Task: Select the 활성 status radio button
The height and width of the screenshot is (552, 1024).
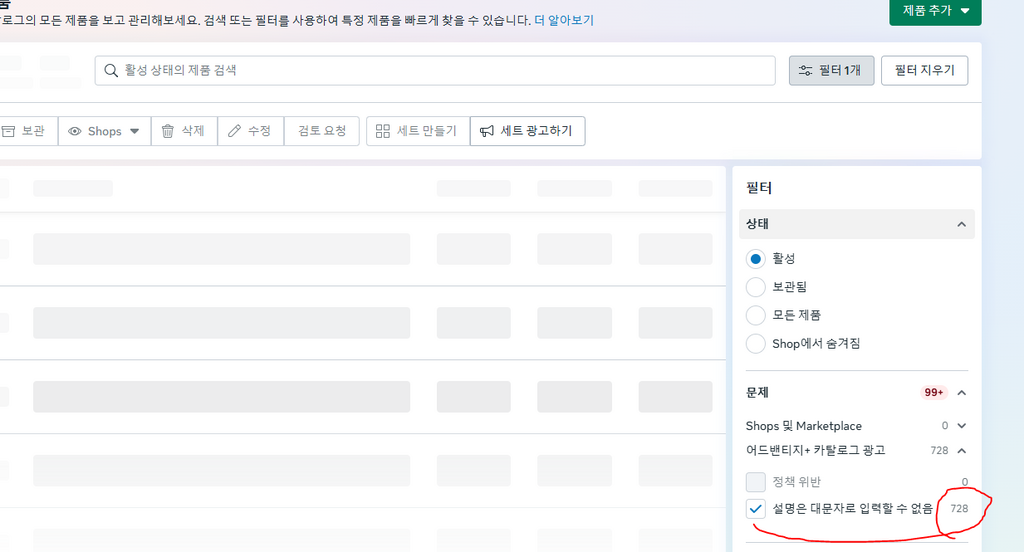Action: pos(756,259)
